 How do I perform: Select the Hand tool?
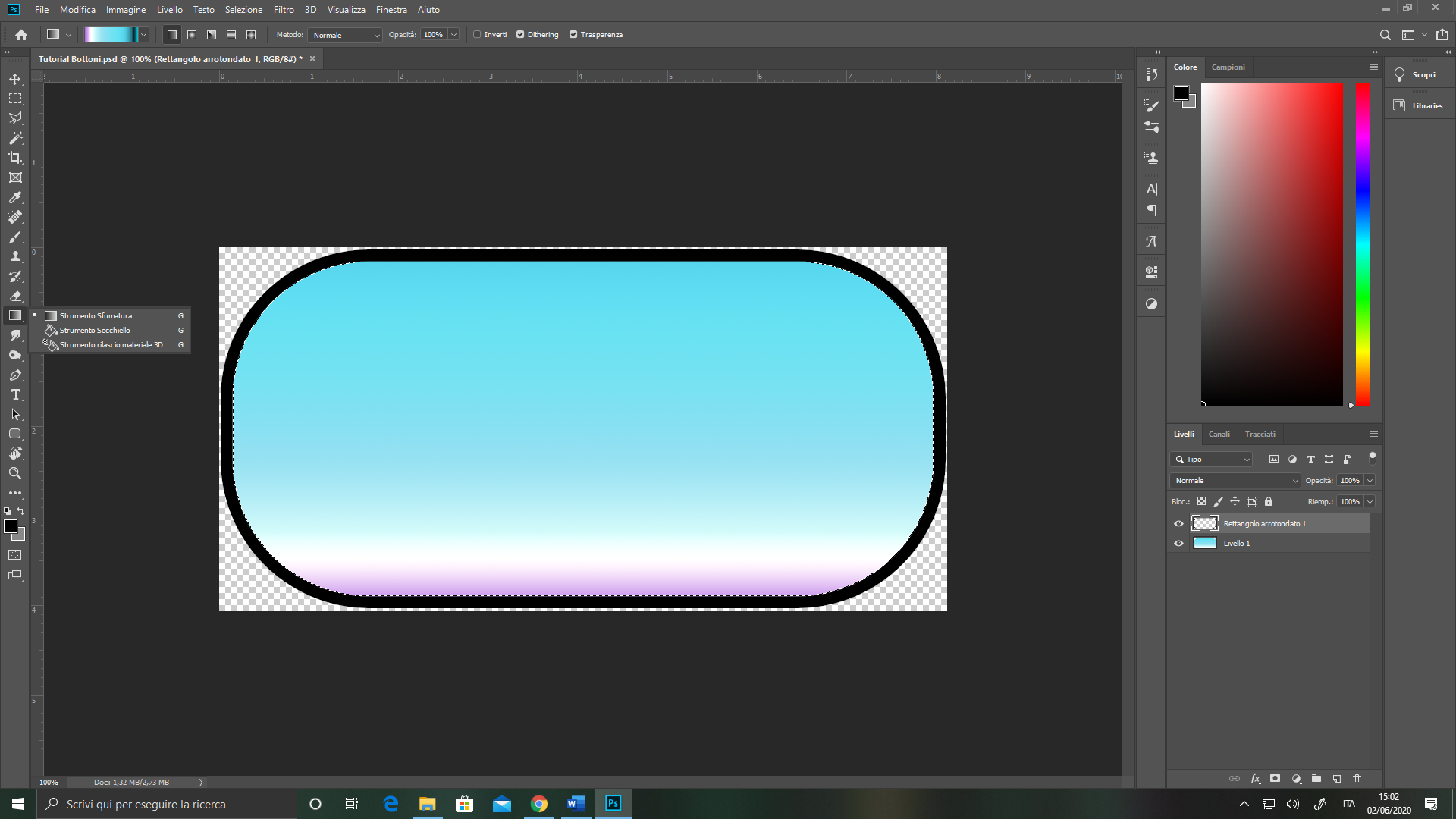[15, 453]
